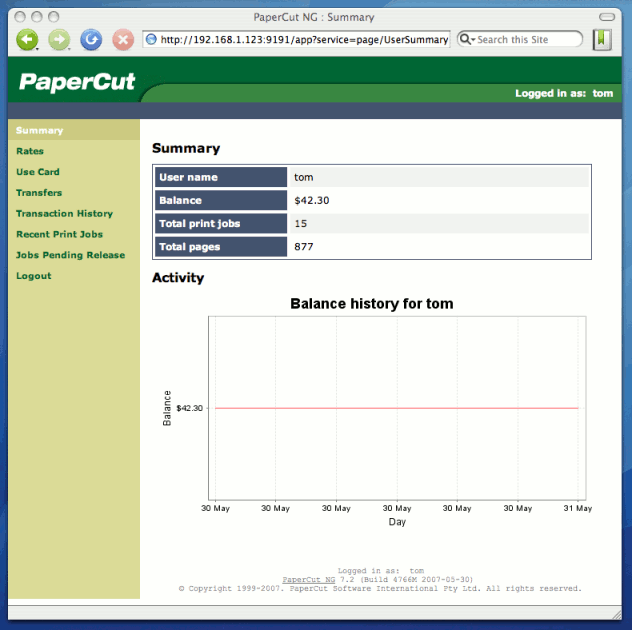632x630 pixels.
Task: Click the 31 May axis label
Action: pos(578,508)
